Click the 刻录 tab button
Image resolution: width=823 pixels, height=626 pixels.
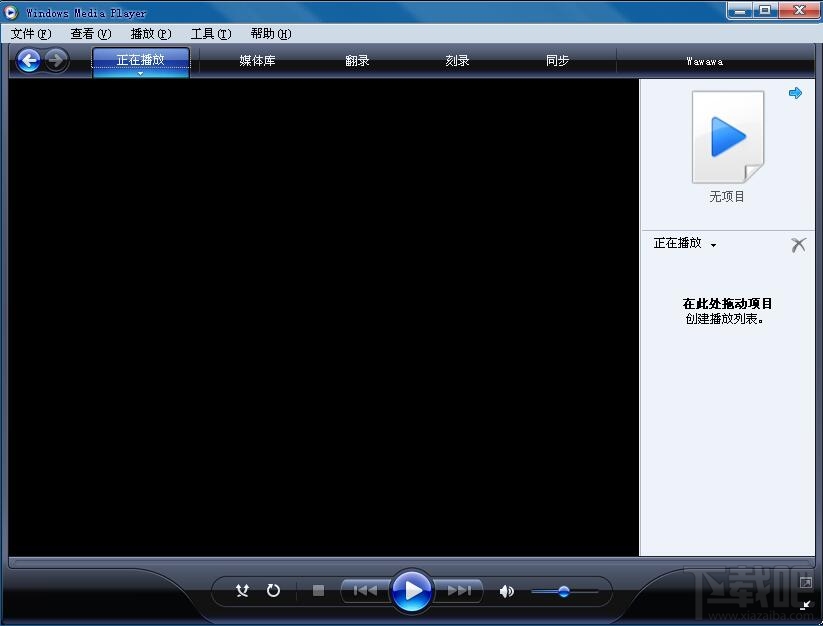coord(456,60)
